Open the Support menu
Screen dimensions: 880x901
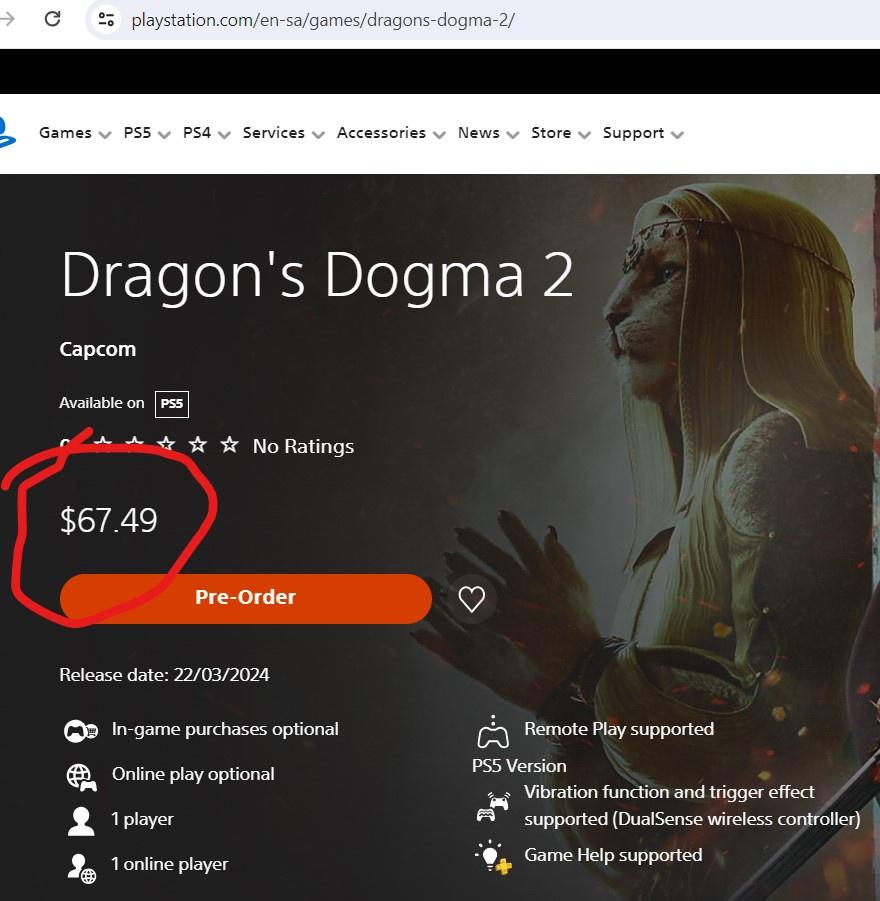(x=633, y=133)
